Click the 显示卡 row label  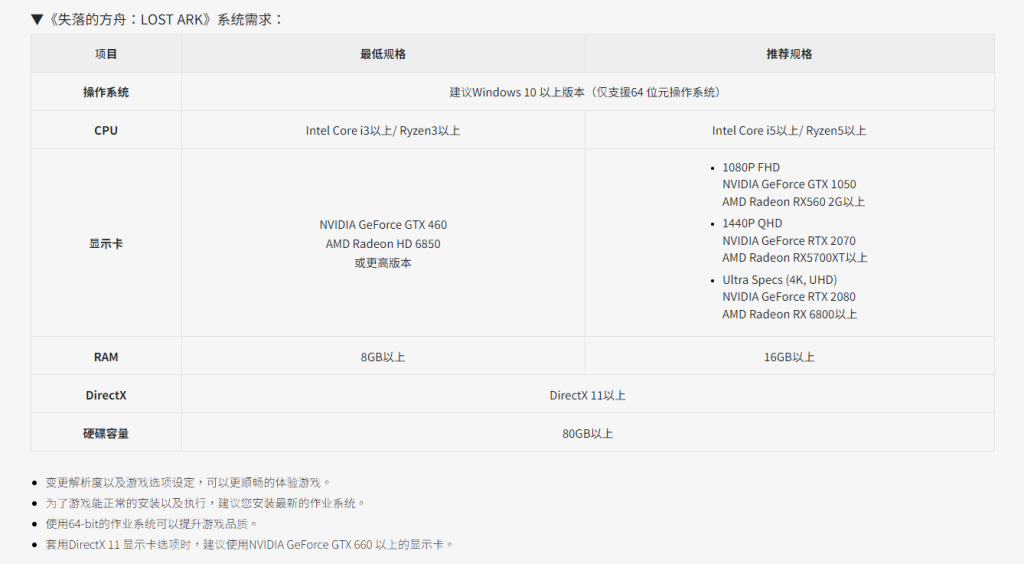point(106,243)
